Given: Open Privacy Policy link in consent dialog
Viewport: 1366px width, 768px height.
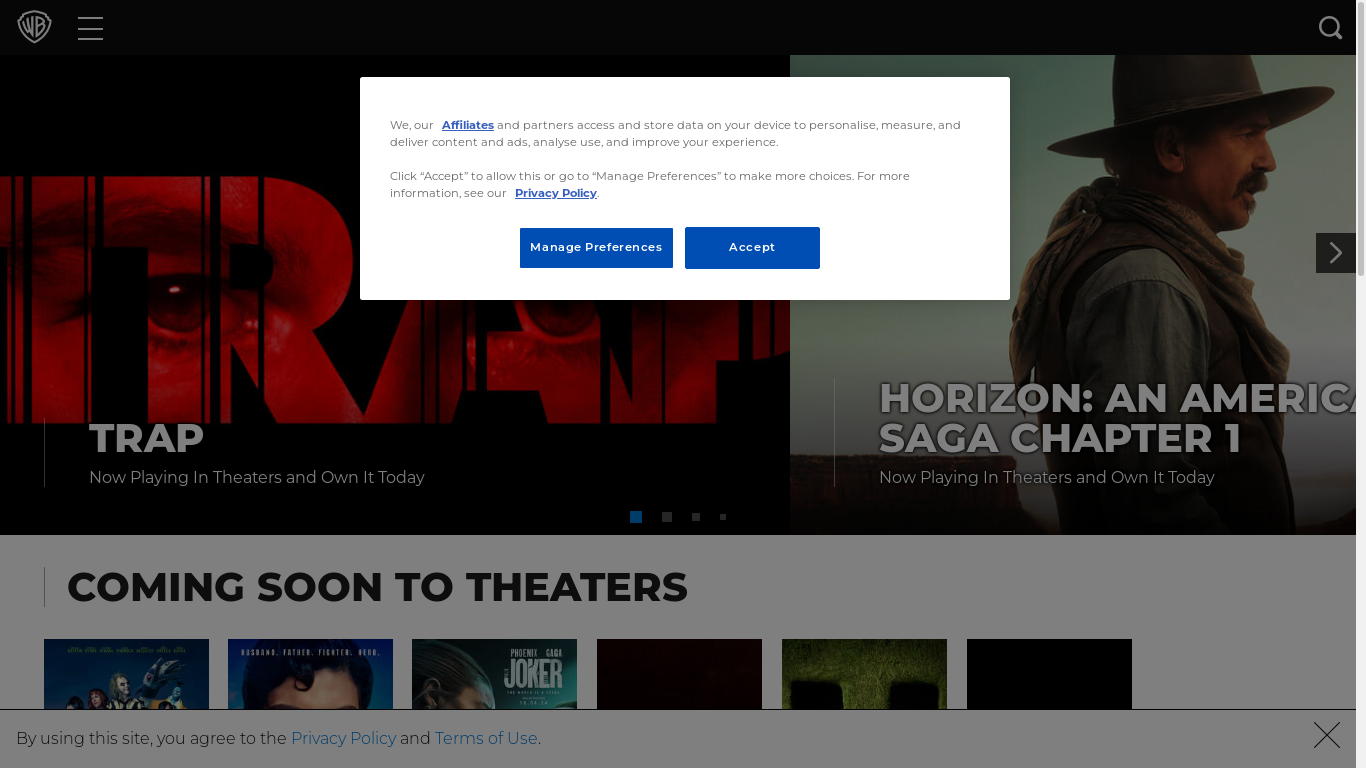Looking at the screenshot, I should pyautogui.click(x=556, y=193).
